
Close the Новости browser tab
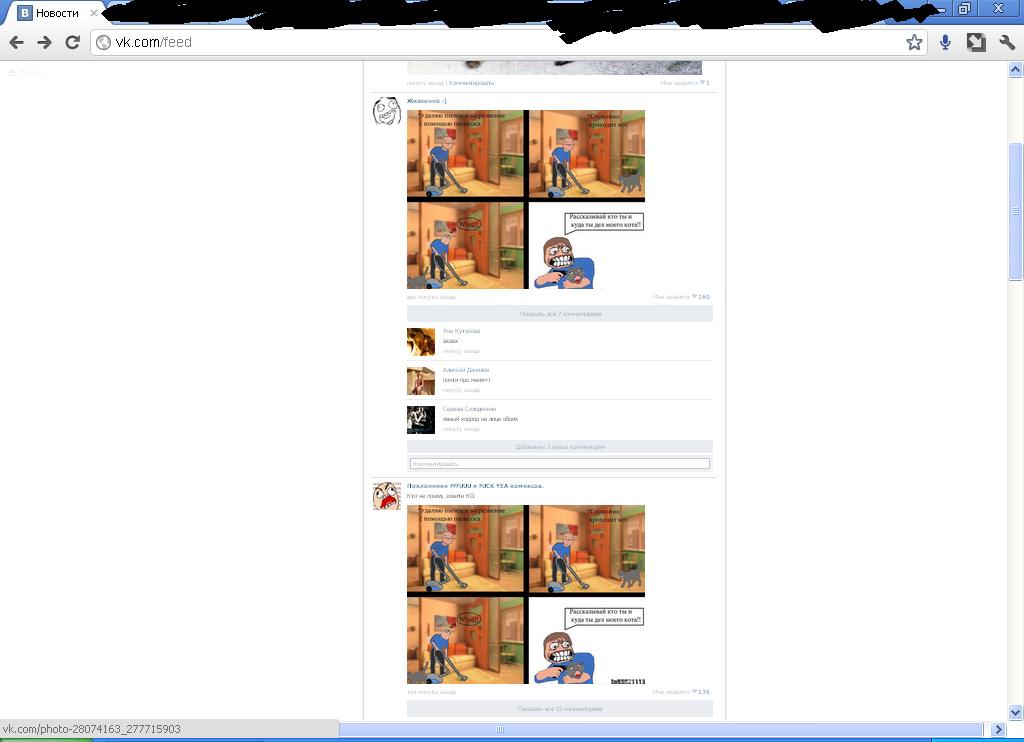[x=93, y=13]
